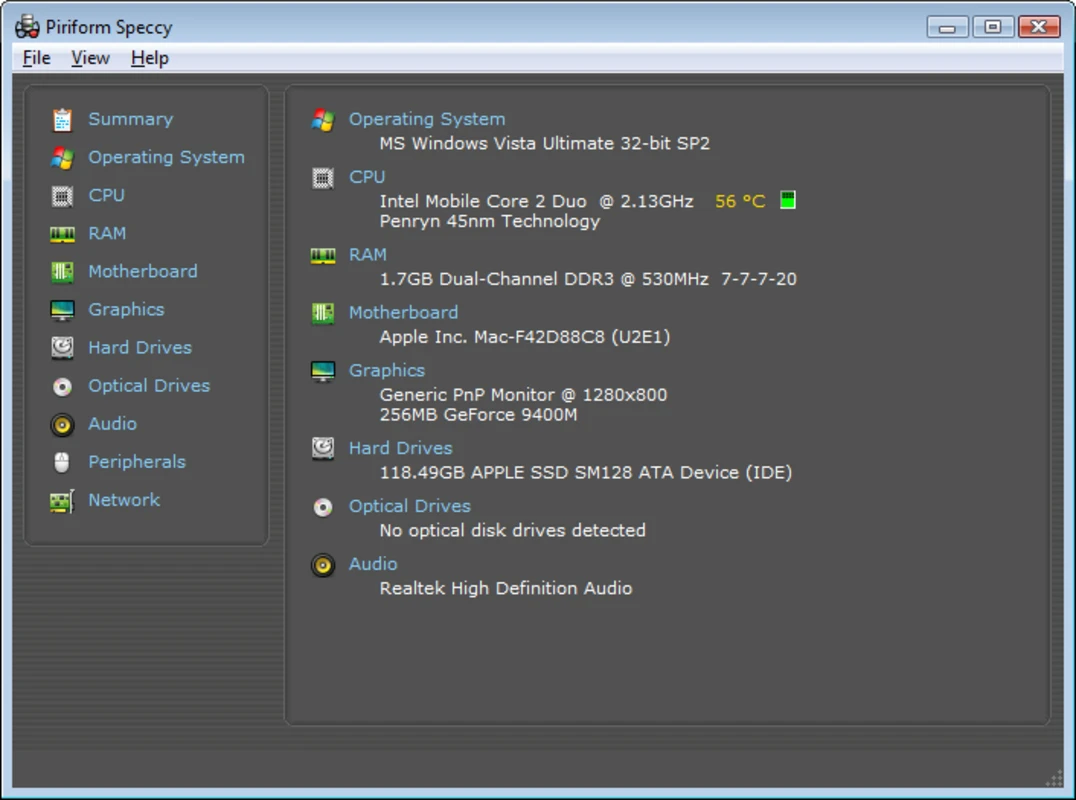The height and width of the screenshot is (800, 1076).
Task: Click the Windows logo icon beside Operating System
Action: pos(322,118)
